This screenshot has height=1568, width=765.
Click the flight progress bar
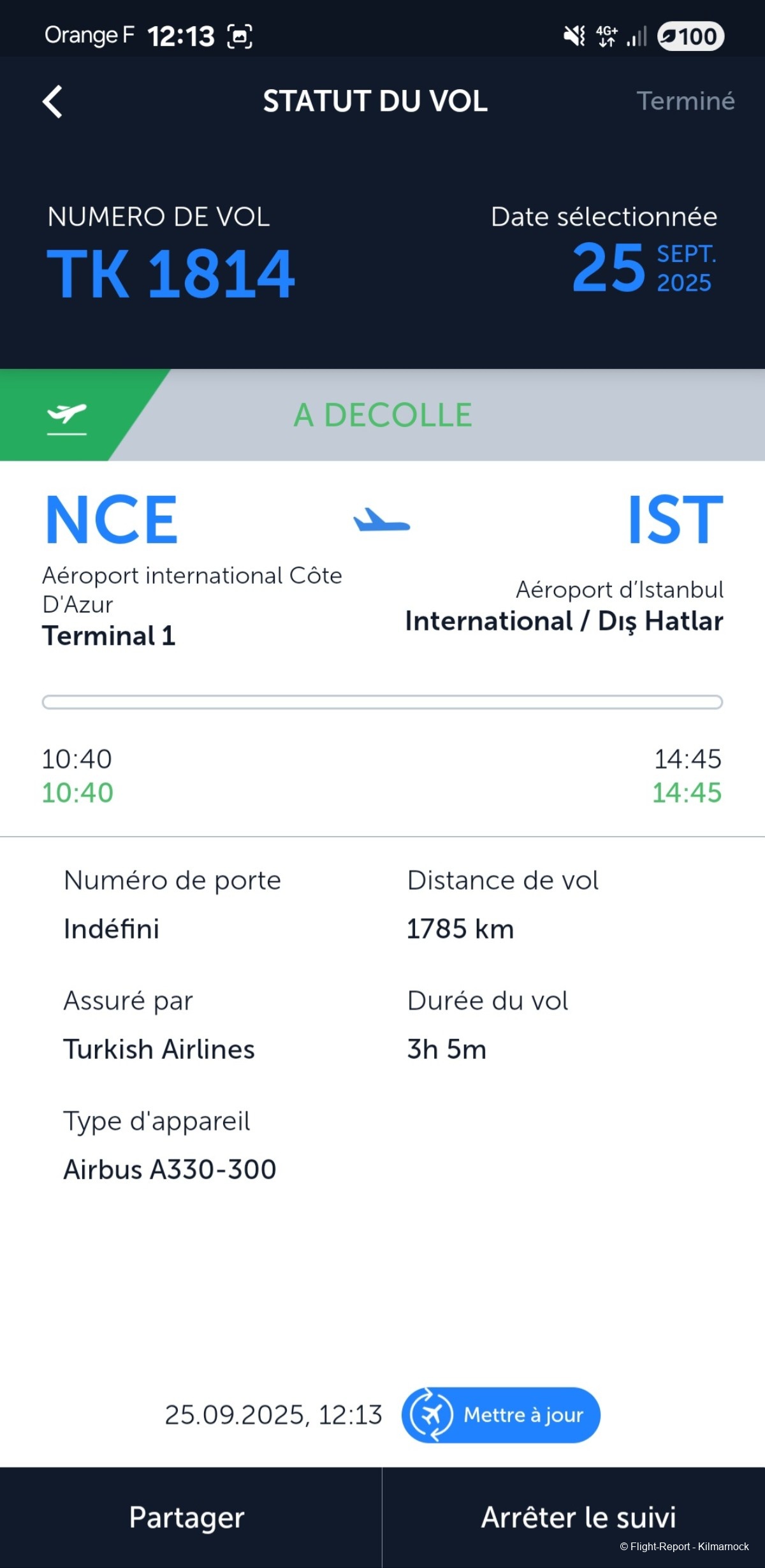pyautogui.click(x=382, y=702)
